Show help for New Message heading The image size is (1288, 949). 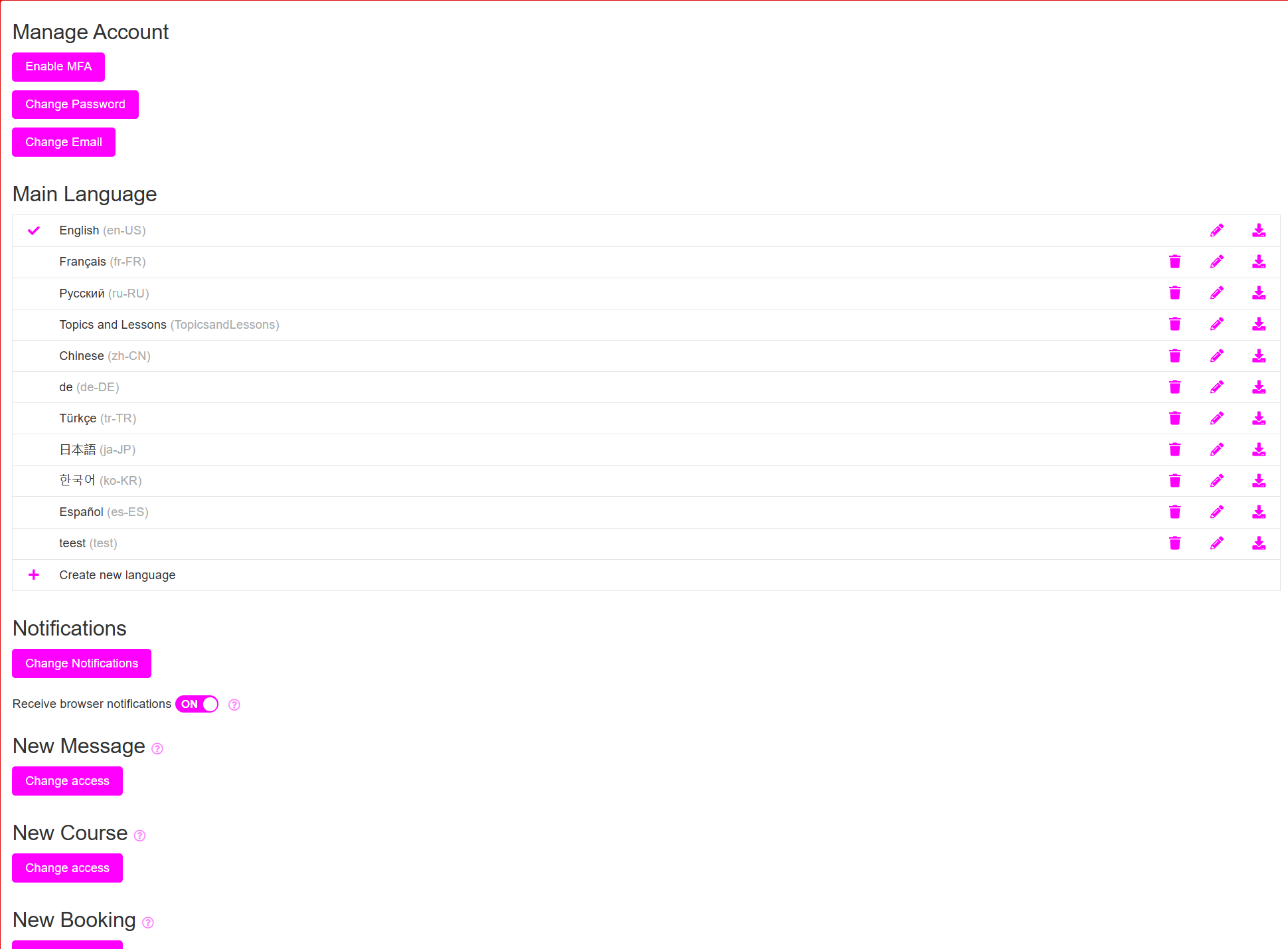click(x=157, y=749)
